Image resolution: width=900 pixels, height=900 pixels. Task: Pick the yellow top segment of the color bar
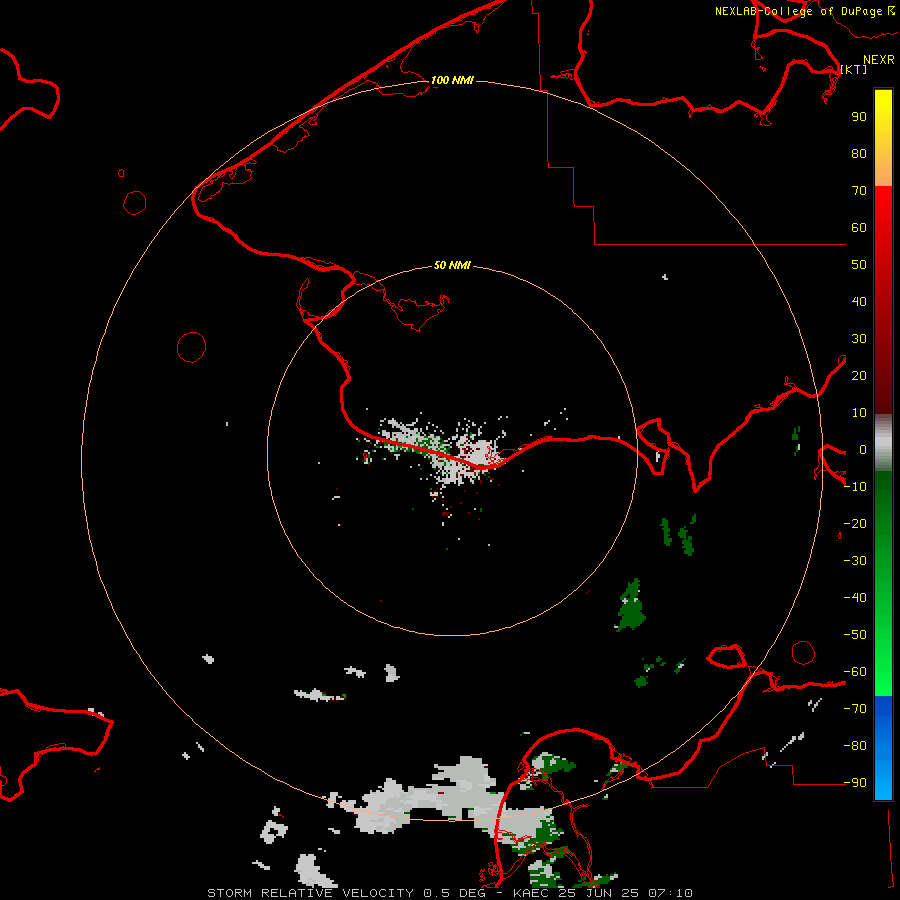click(x=883, y=138)
